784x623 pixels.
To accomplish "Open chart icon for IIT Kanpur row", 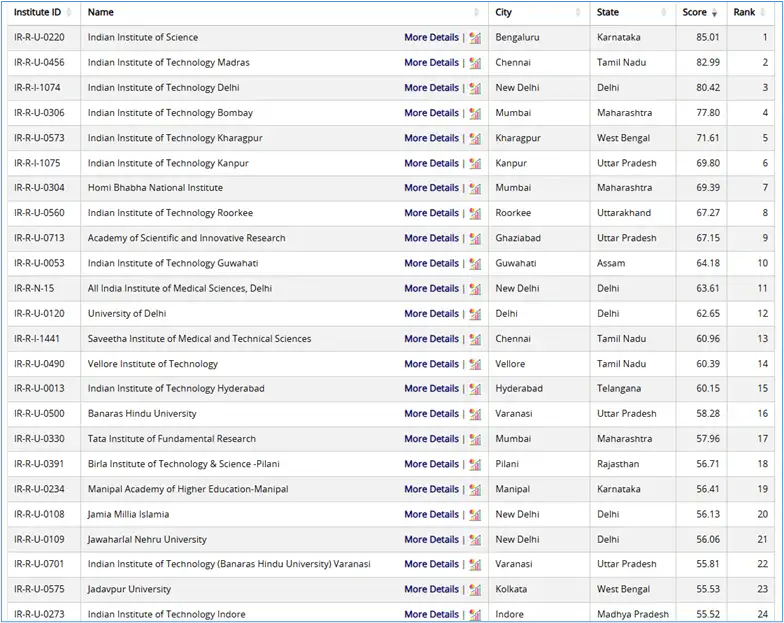I will tap(475, 163).
